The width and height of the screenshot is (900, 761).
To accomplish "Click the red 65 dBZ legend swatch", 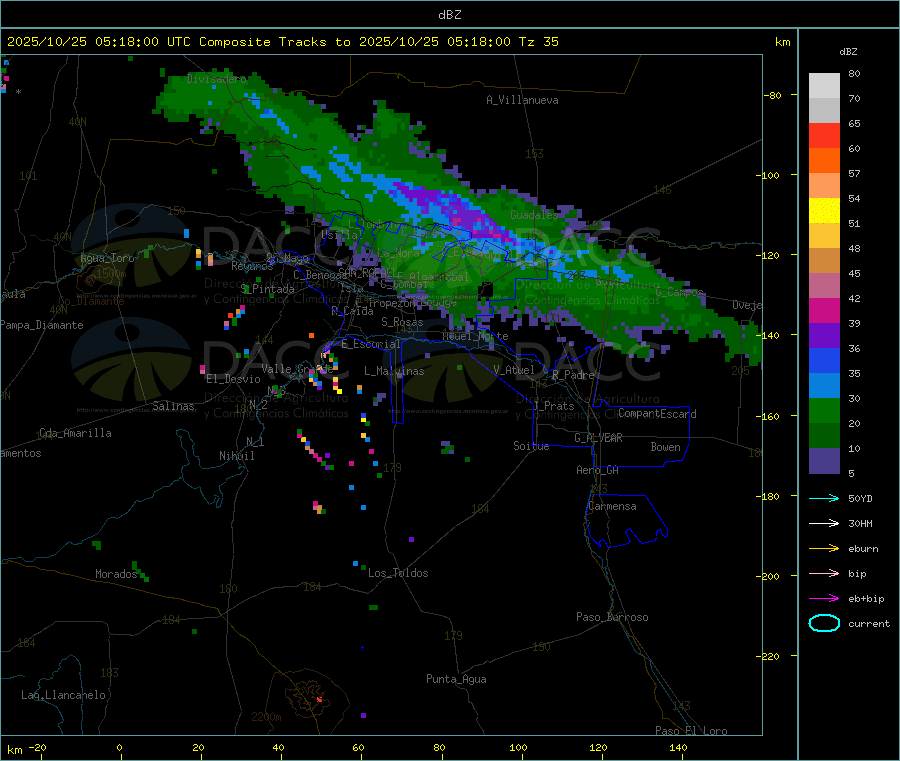I will click(824, 135).
